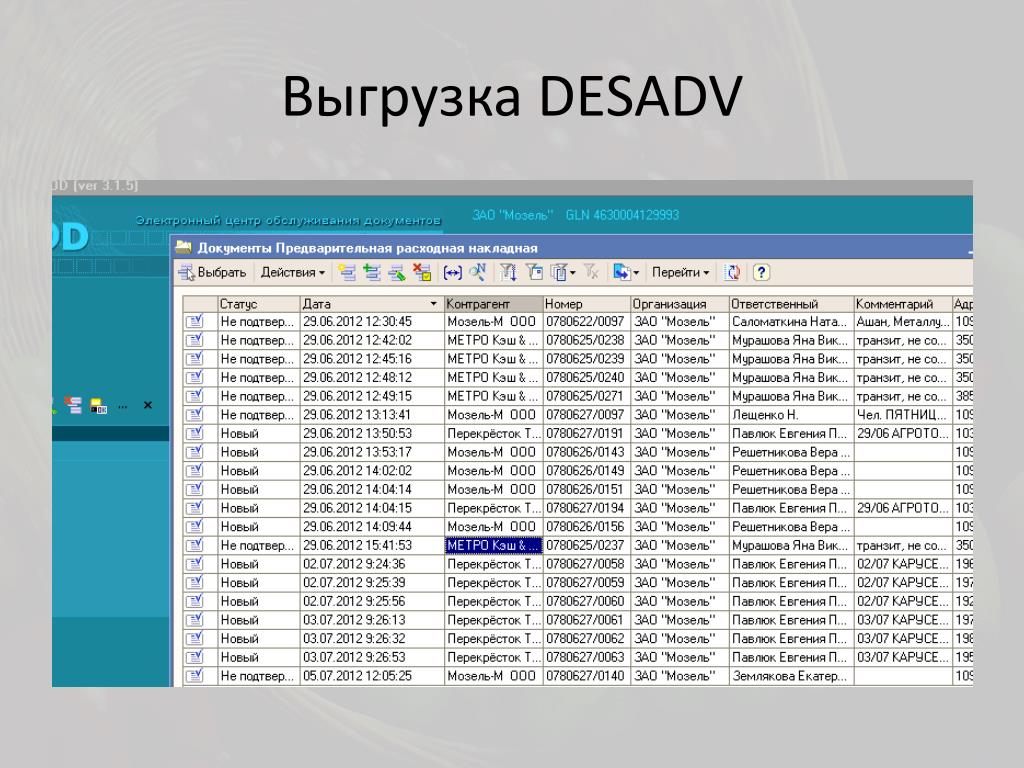The width and height of the screenshot is (1024, 768).
Task: Click the Комментарий column header
Action: (903, 304)
